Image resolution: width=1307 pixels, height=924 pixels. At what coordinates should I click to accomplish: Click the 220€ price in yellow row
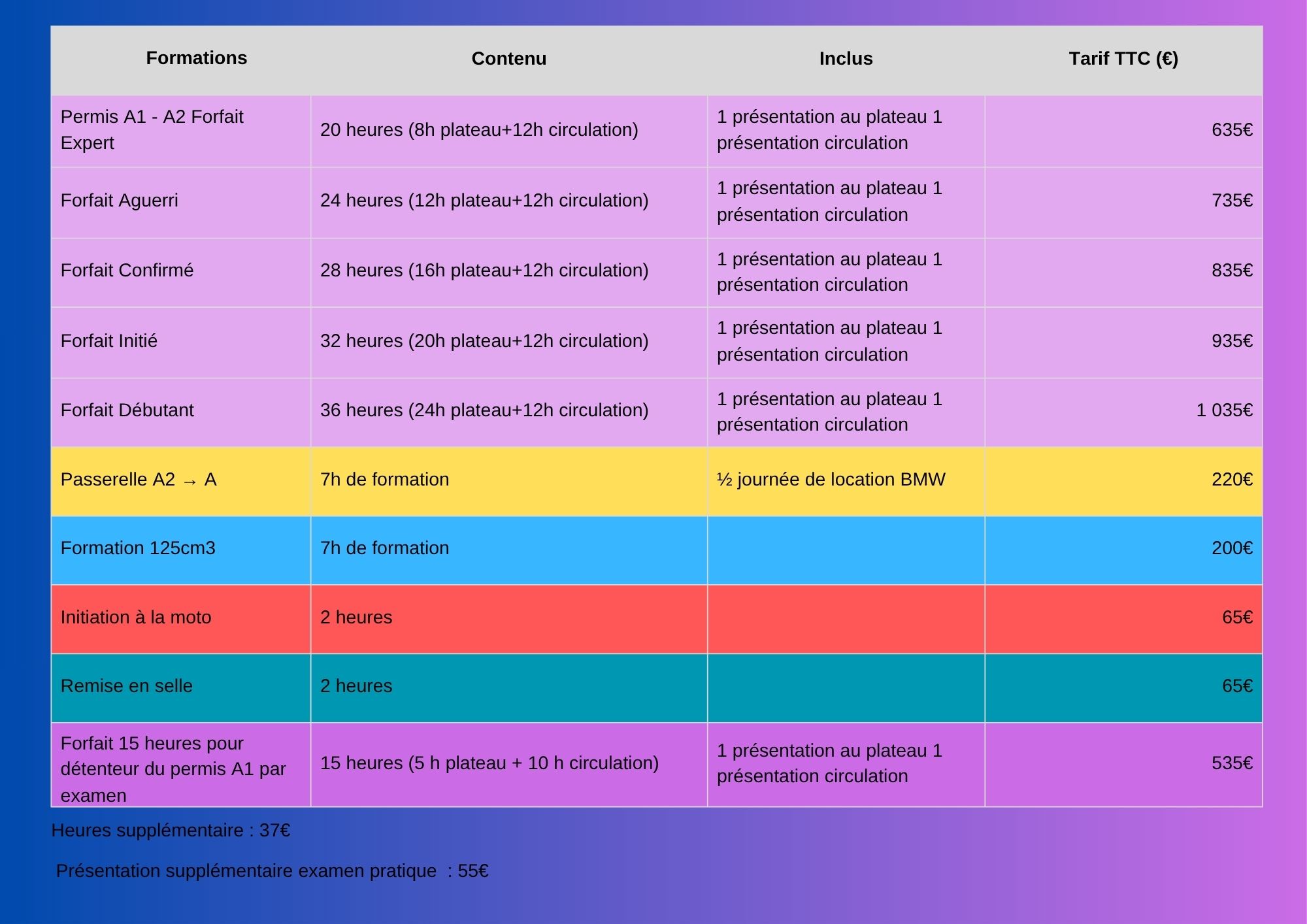point(1231,480)
